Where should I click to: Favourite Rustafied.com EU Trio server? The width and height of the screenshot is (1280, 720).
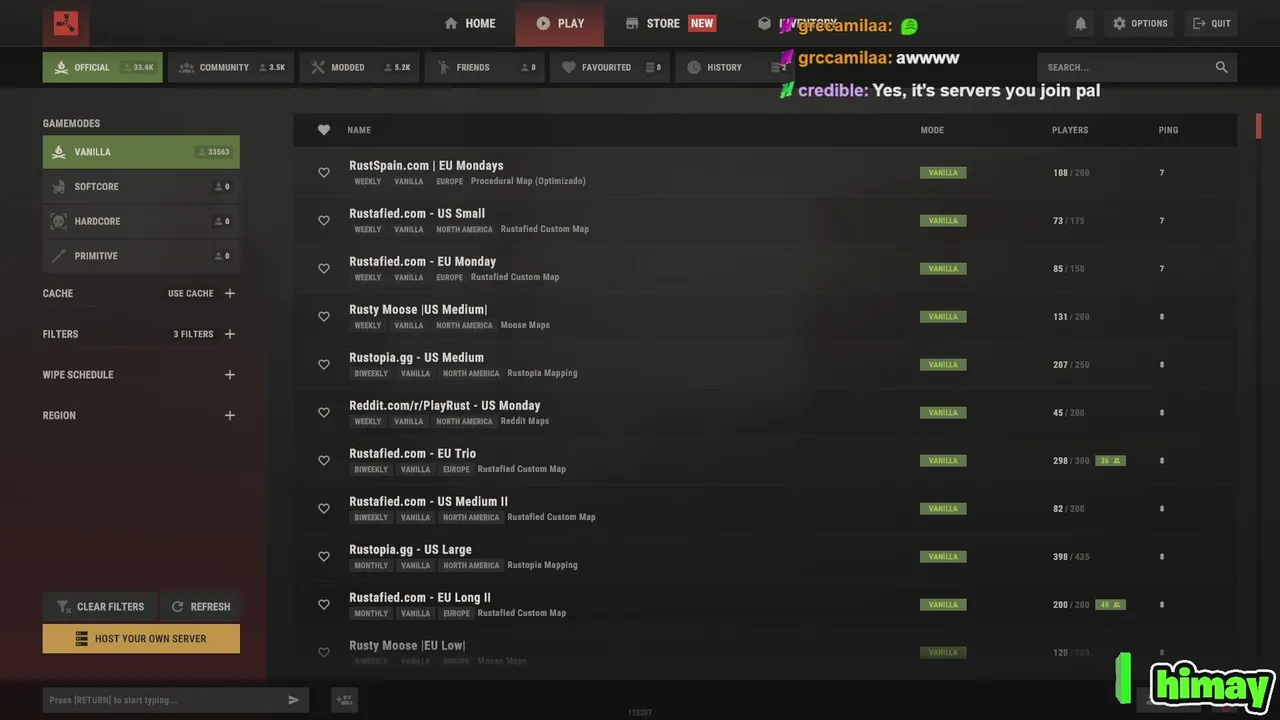[323, 461]
